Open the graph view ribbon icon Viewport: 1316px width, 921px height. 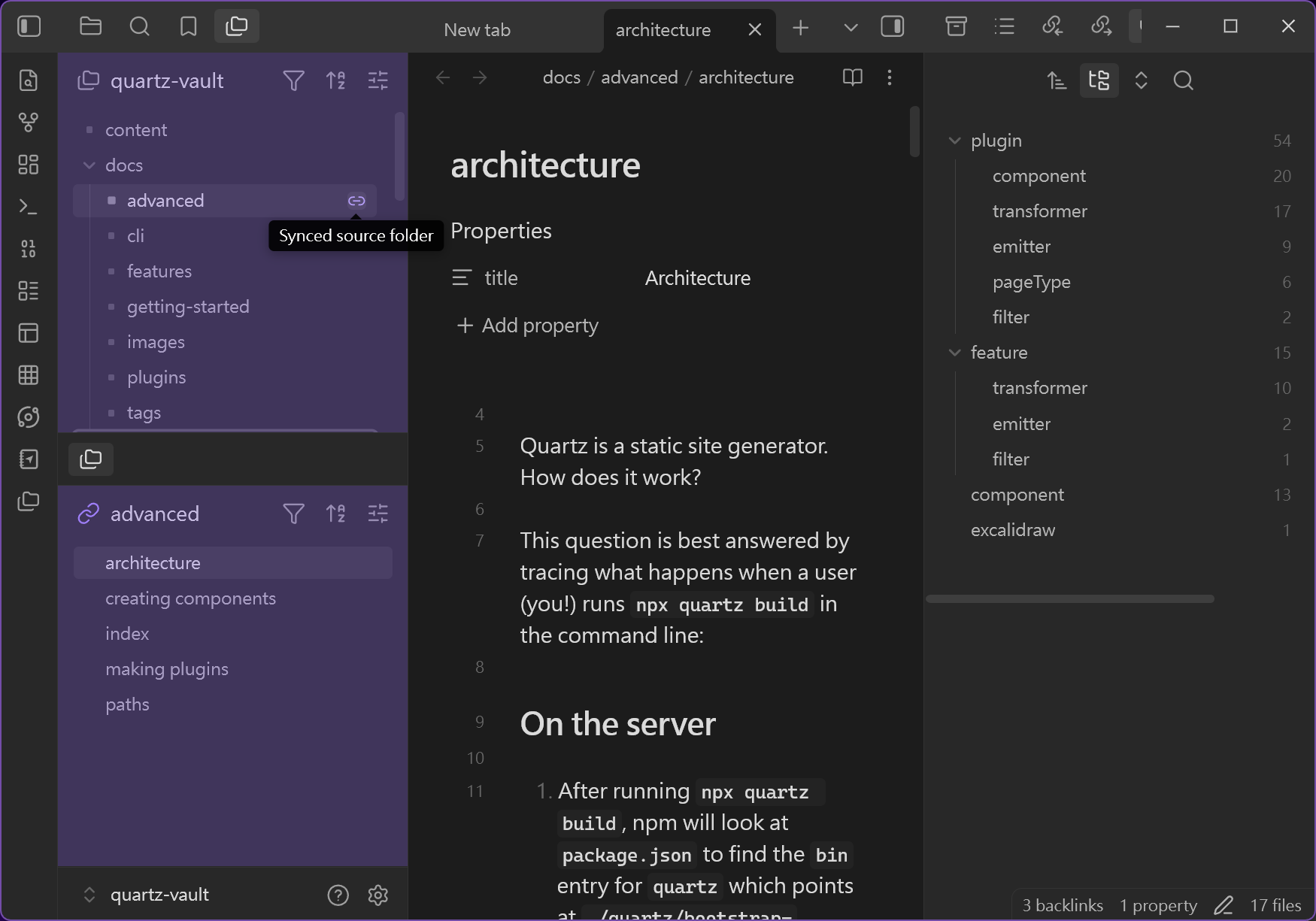click(29, 123)
